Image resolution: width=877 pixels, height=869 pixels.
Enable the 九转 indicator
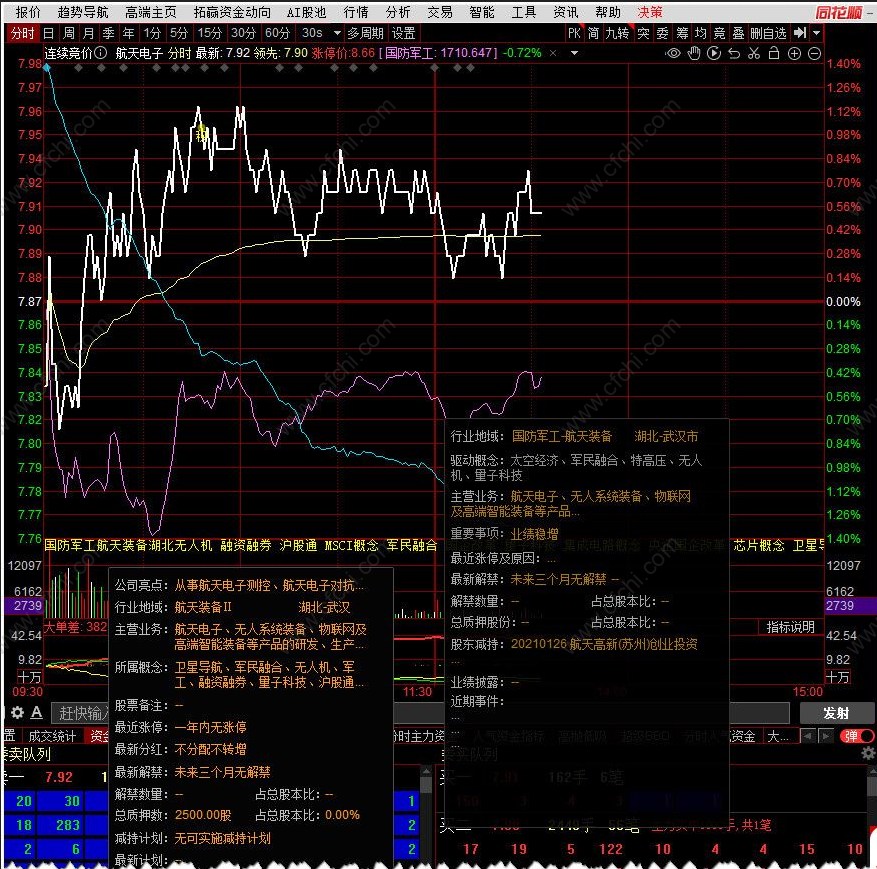coord(617,34)
